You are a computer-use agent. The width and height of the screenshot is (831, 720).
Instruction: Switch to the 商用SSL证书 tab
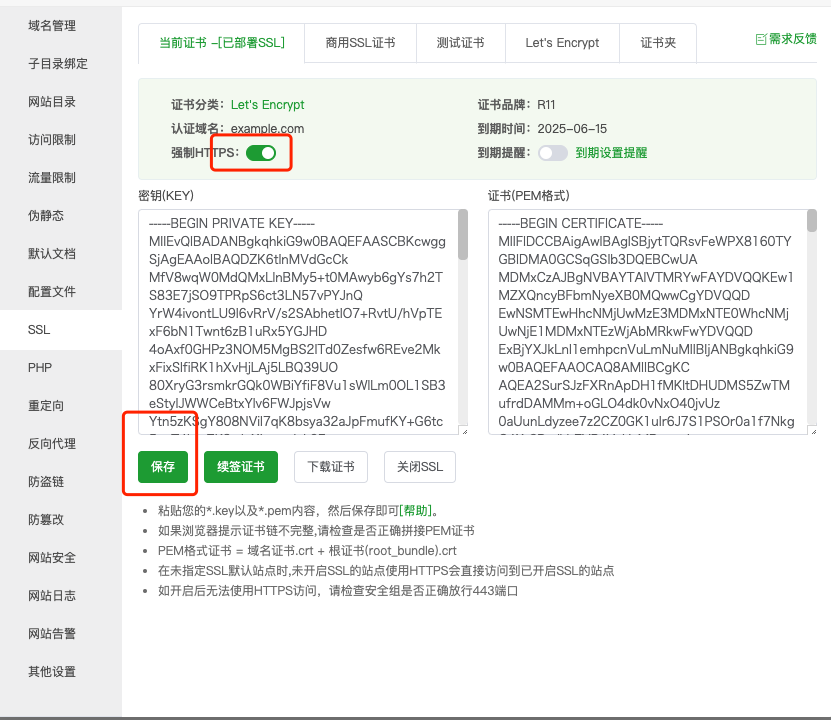(x=360, y=43)
